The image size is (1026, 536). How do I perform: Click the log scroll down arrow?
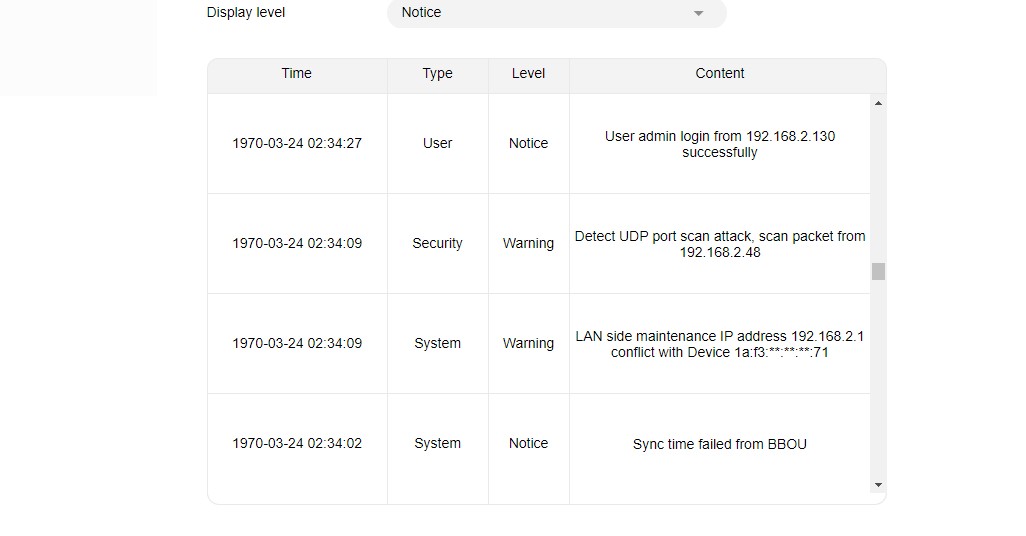pos(878,485)
